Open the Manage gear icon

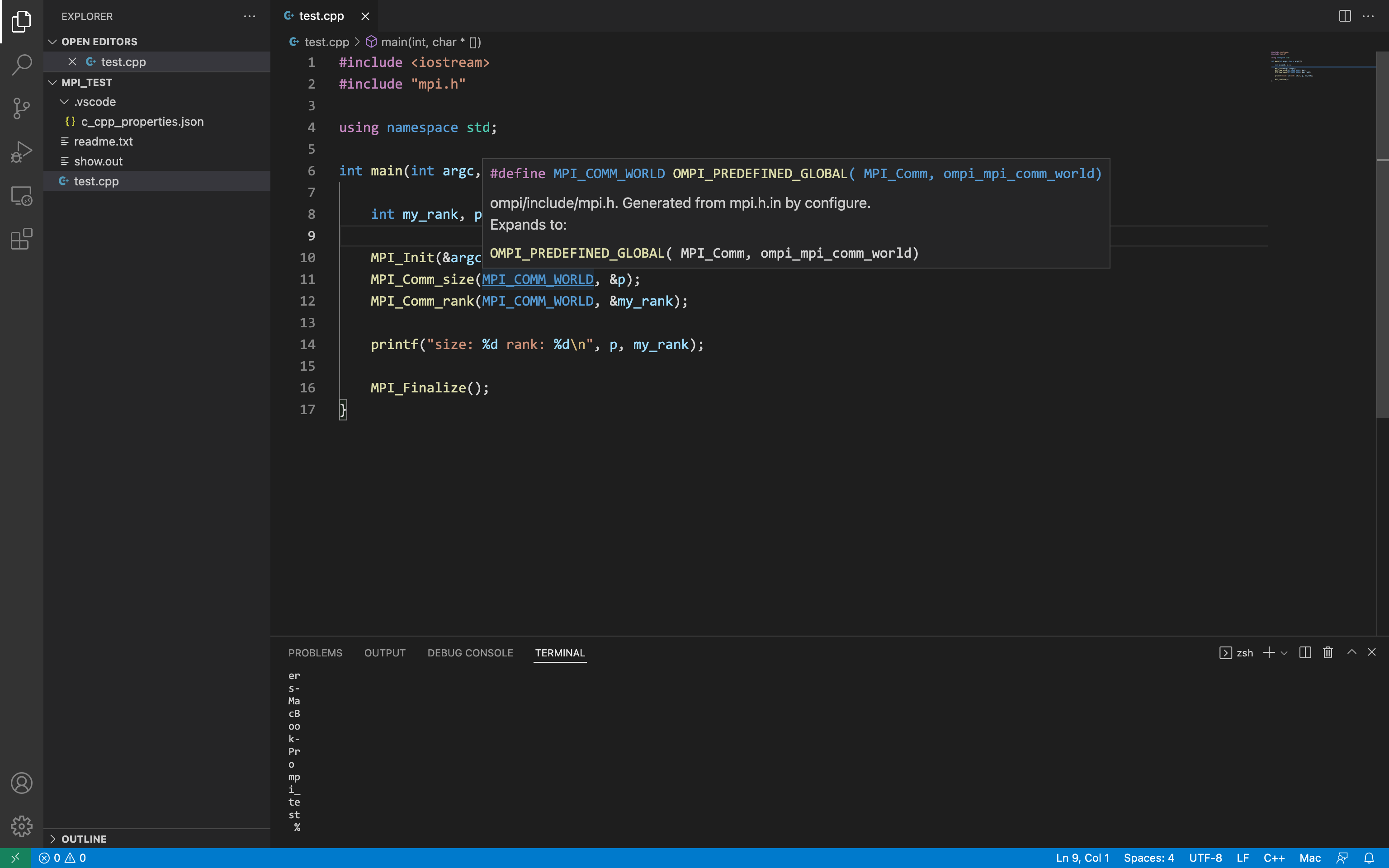21,826
